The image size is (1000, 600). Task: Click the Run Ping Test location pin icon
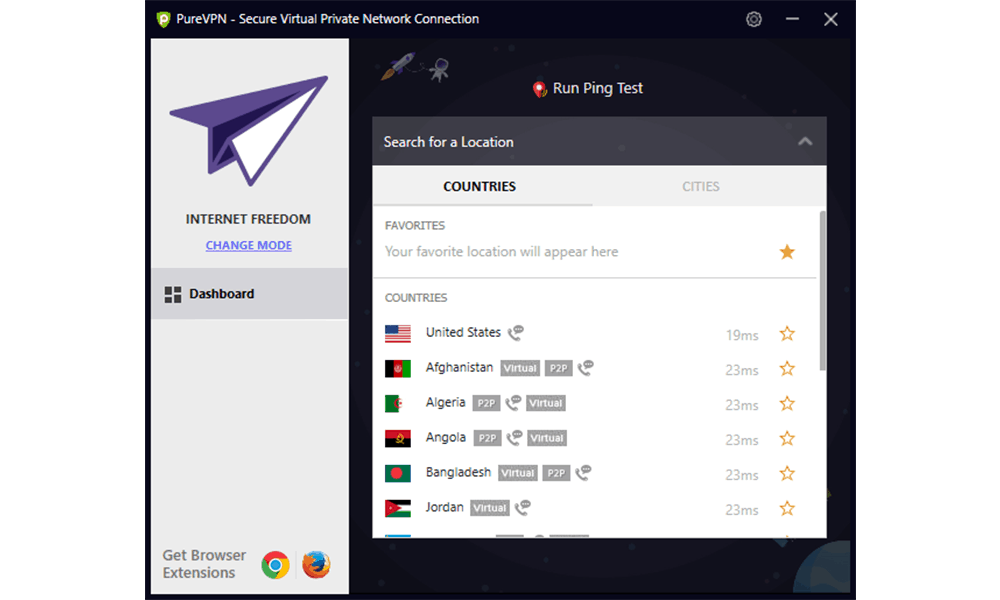[540, 89]
